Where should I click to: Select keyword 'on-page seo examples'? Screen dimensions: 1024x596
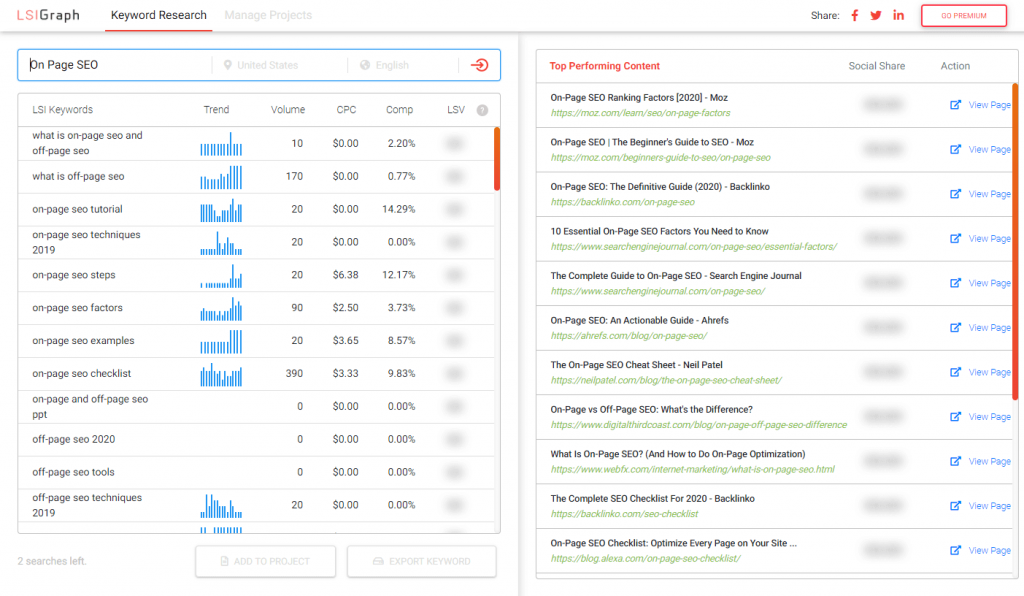point(83,341)
